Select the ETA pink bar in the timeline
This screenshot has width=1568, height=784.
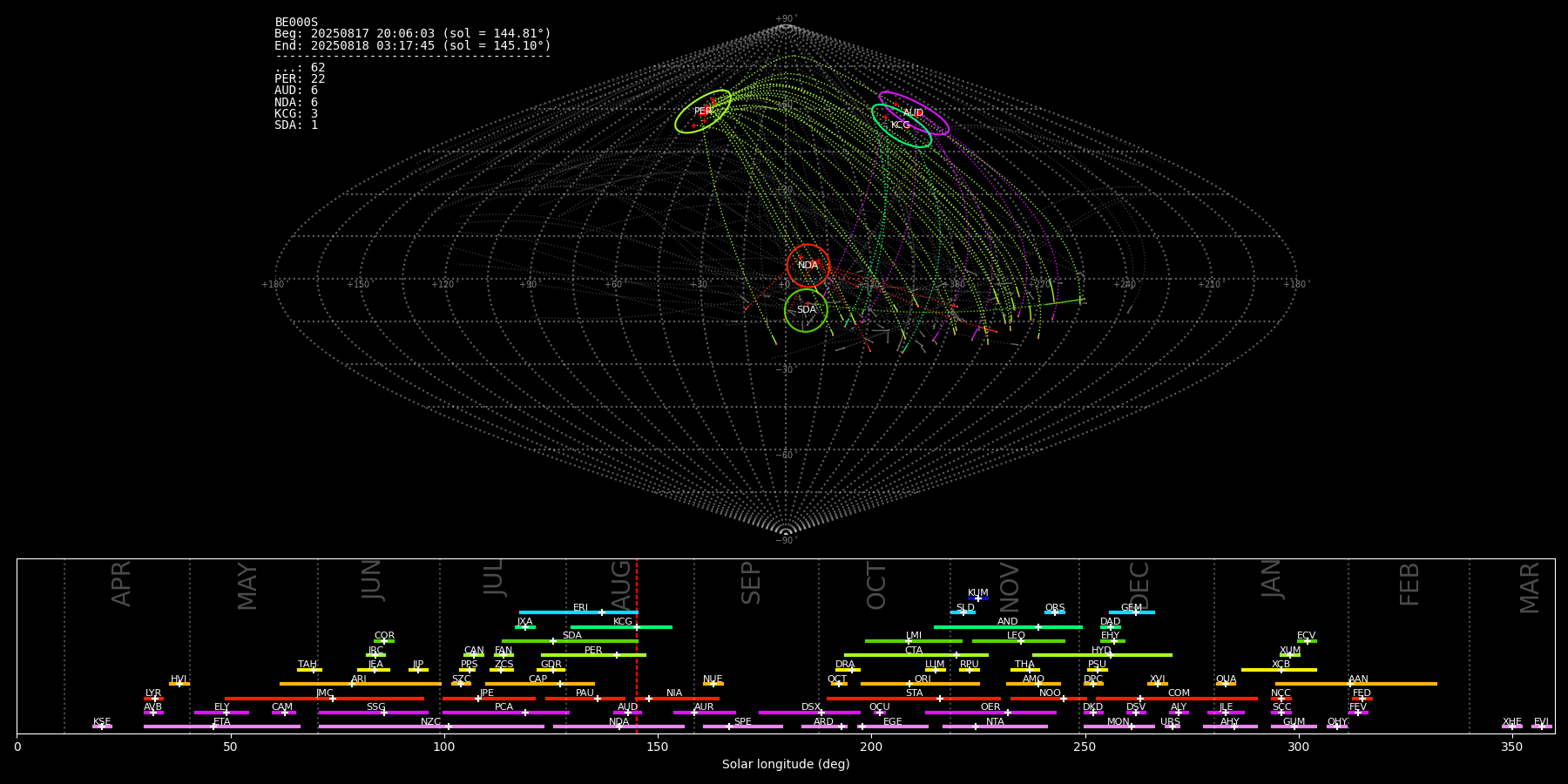coord(222,727)
